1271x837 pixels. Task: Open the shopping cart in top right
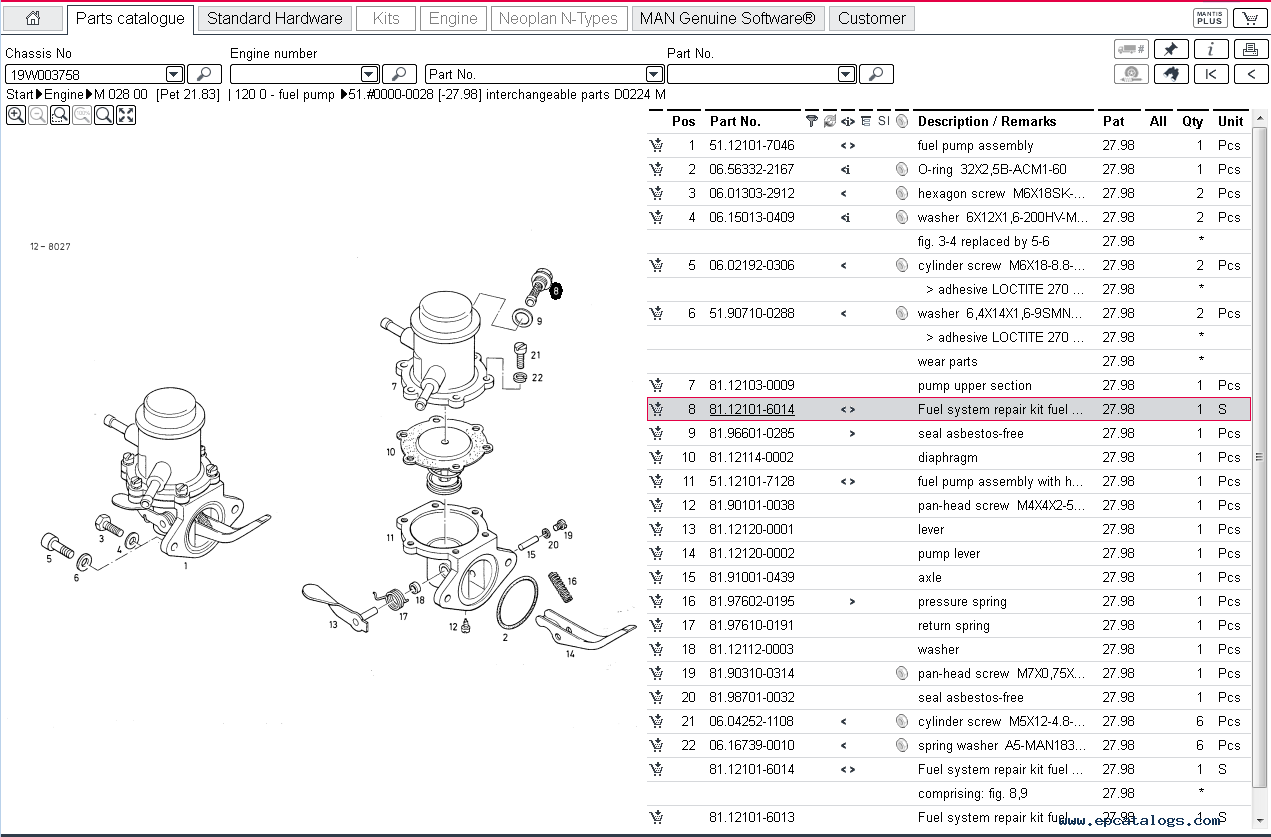(x=1249, y=18)
